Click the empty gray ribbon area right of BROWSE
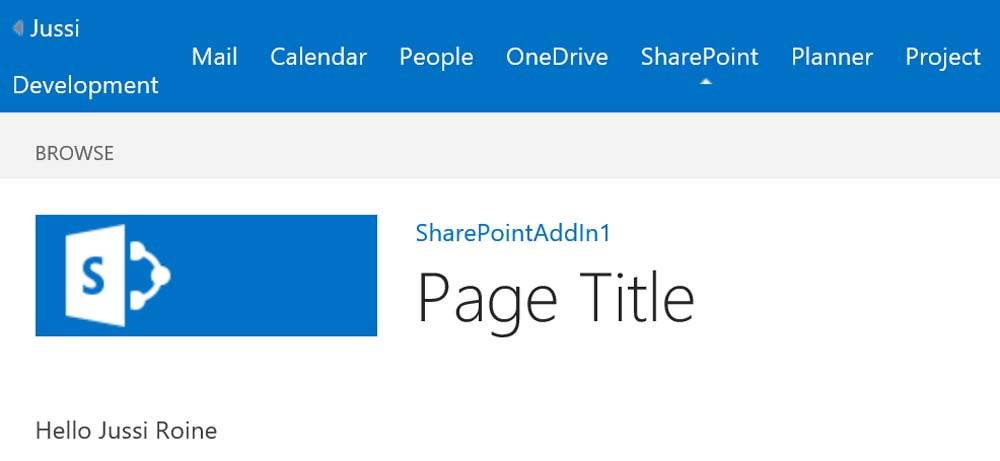Image resolution: width=1000 pixels, height=461 pixels. (550, 154)
